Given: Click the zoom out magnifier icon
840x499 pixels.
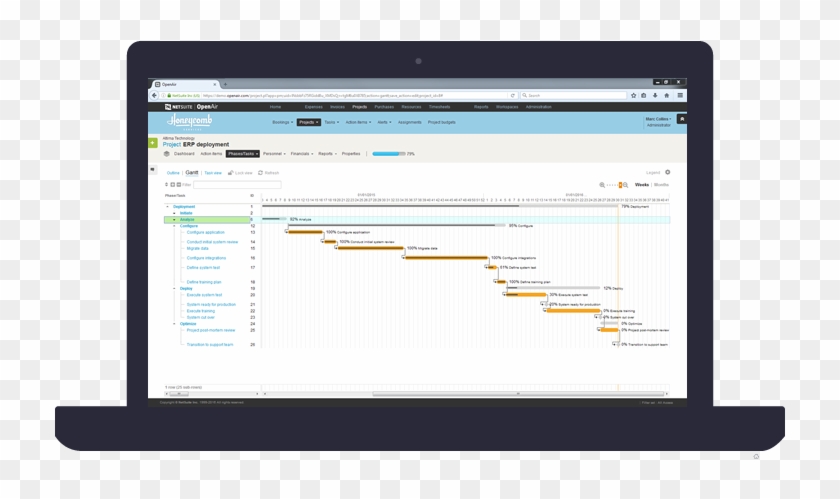Looking at the screenshot, I should tap(602, 185).
